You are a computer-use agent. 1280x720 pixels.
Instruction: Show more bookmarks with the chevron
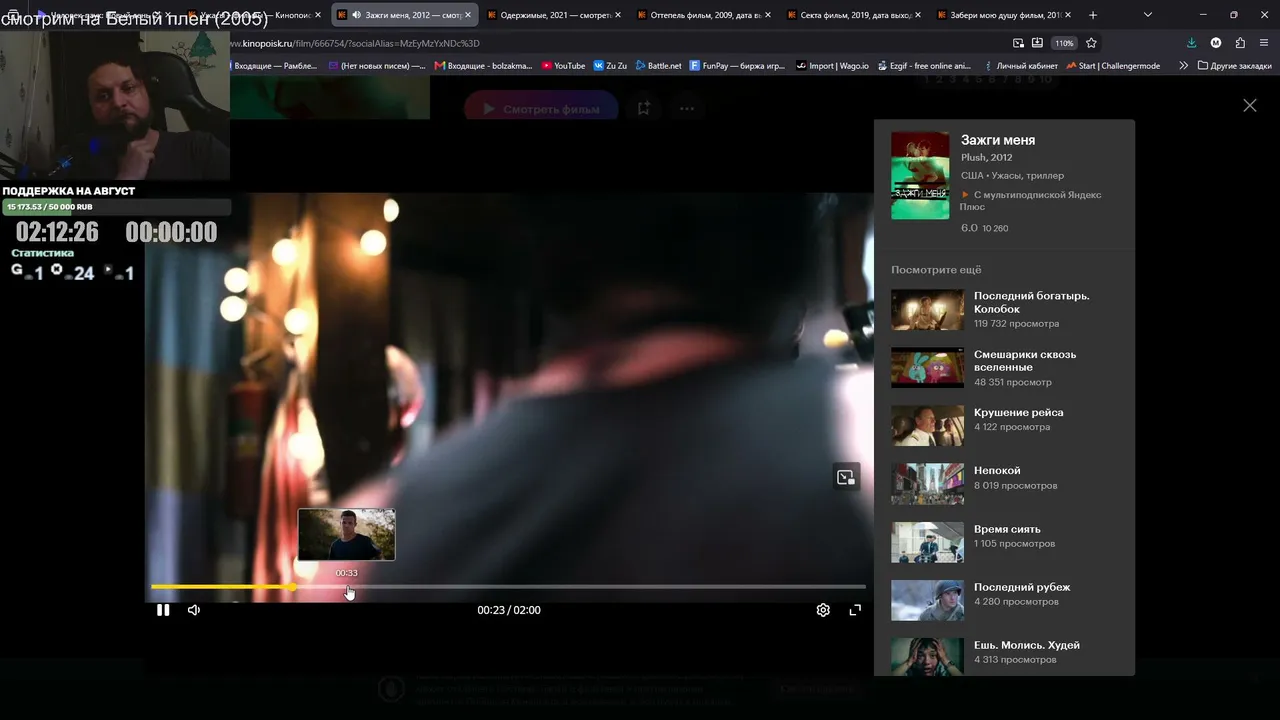click(x=1184, y=66)
